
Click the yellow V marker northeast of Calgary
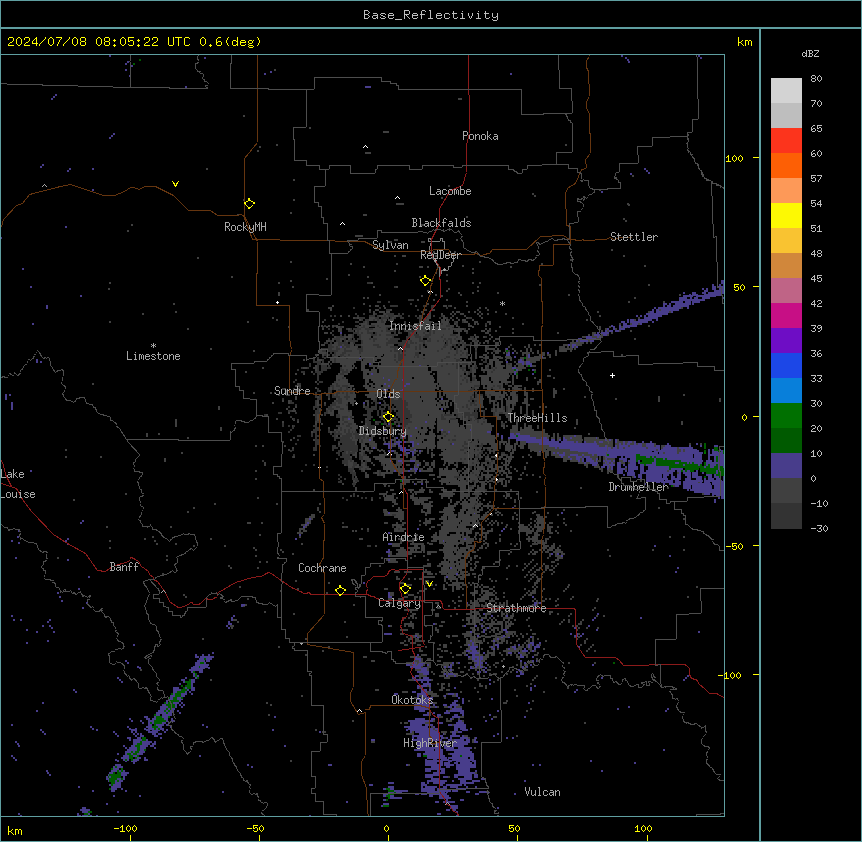click(x=429, y=584)
